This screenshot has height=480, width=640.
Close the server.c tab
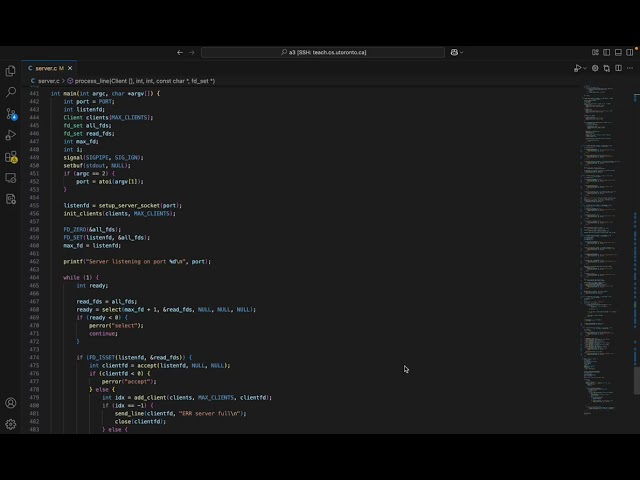point(70,68)
